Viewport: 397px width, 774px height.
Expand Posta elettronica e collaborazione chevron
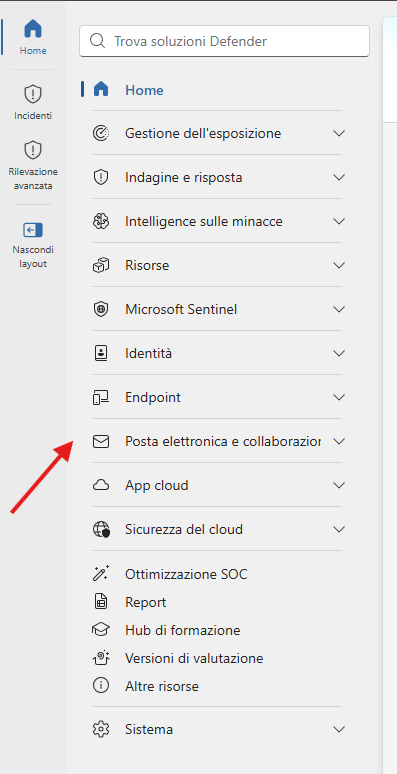339,441
